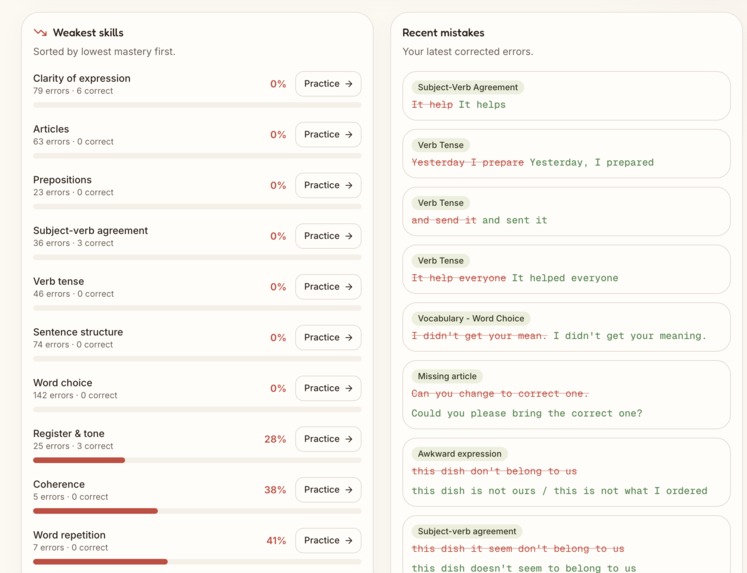This screenshot has width=747, height=573.
Task: Click the Coherence mastery progress bar
Action: 197,511
